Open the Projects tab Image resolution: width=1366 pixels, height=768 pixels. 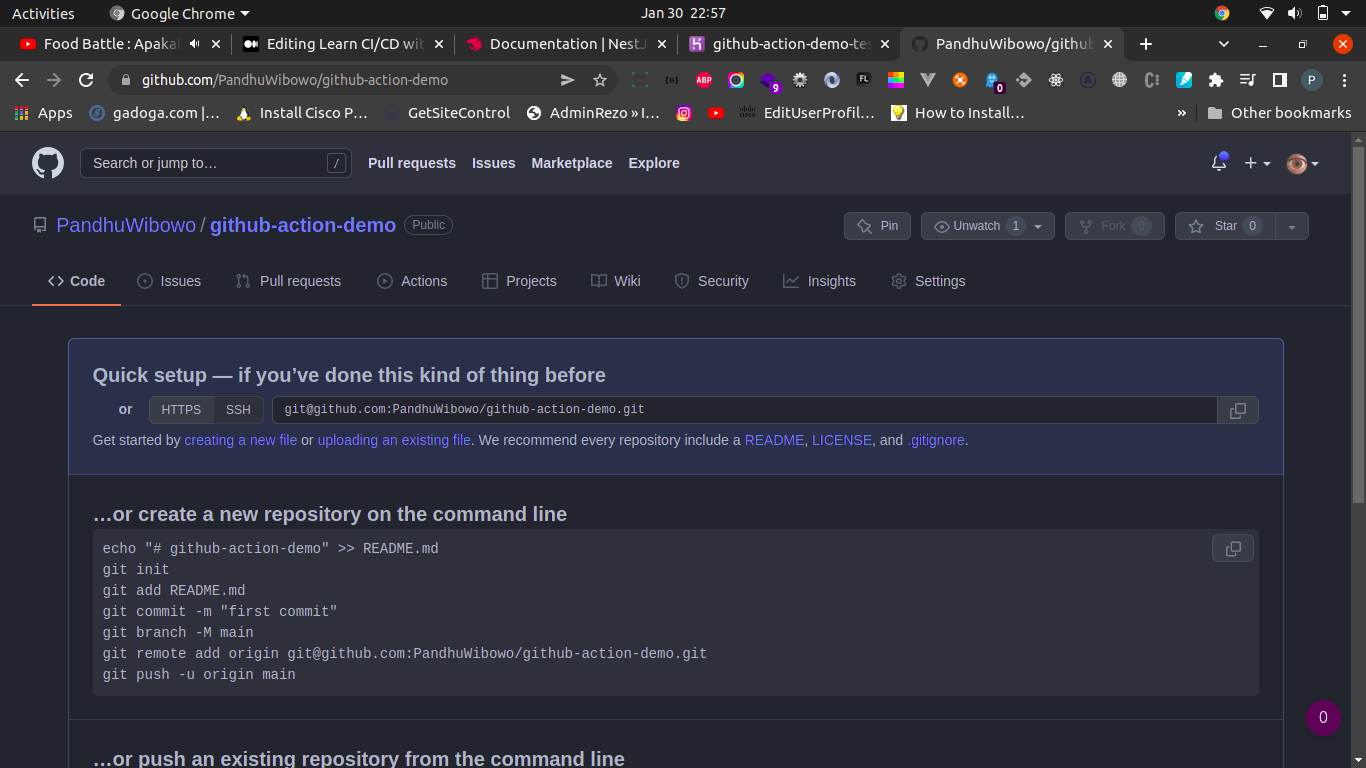click(519, 281)
